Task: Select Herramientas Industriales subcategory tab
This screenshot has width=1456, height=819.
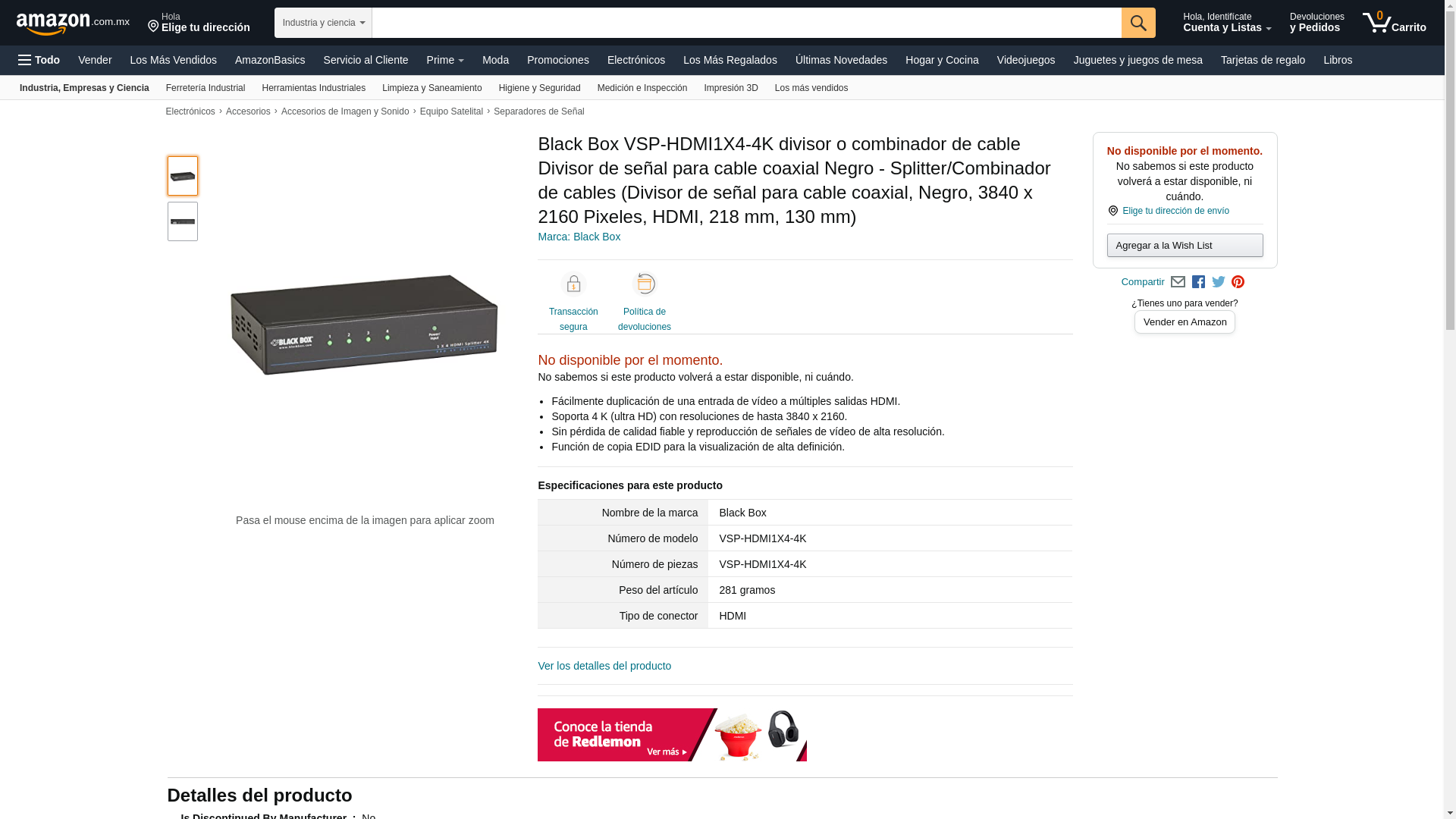Action: click(x=313, y=88)
